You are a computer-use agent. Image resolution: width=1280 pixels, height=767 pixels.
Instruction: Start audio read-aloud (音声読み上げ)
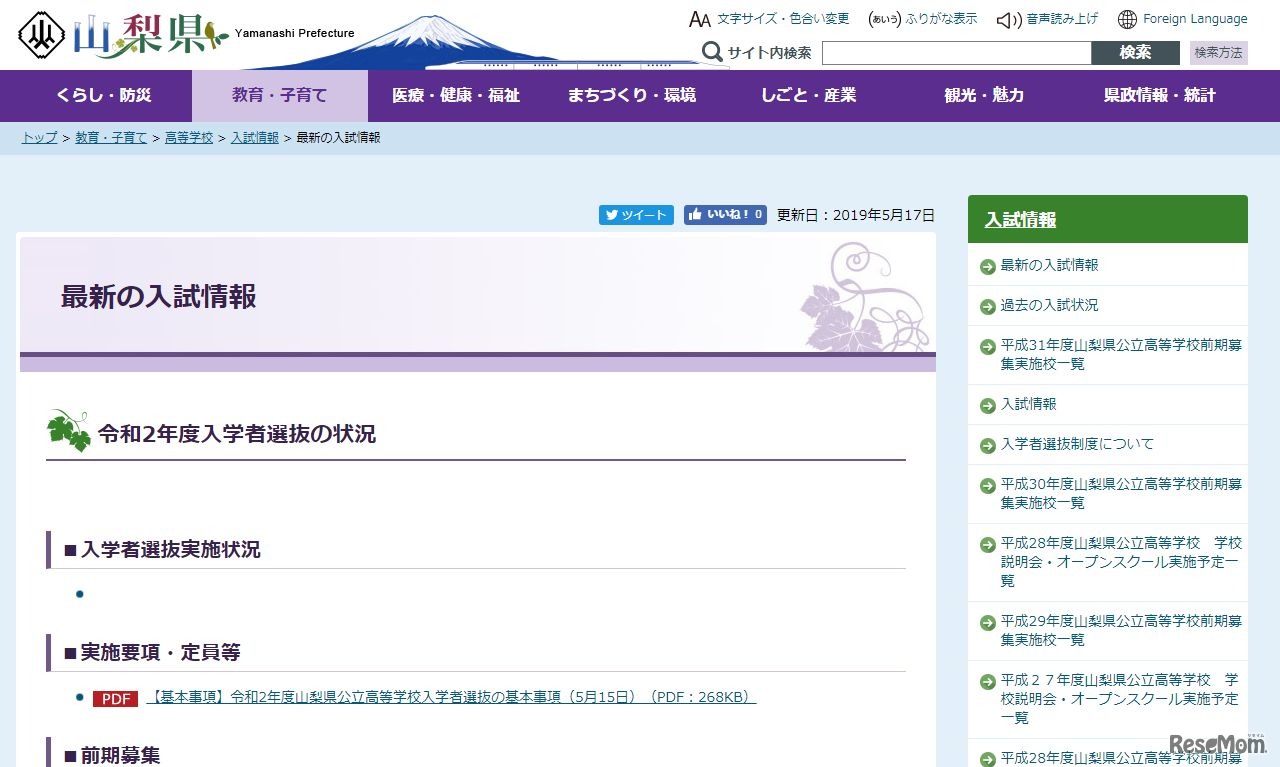click(x=1048, y=19)
